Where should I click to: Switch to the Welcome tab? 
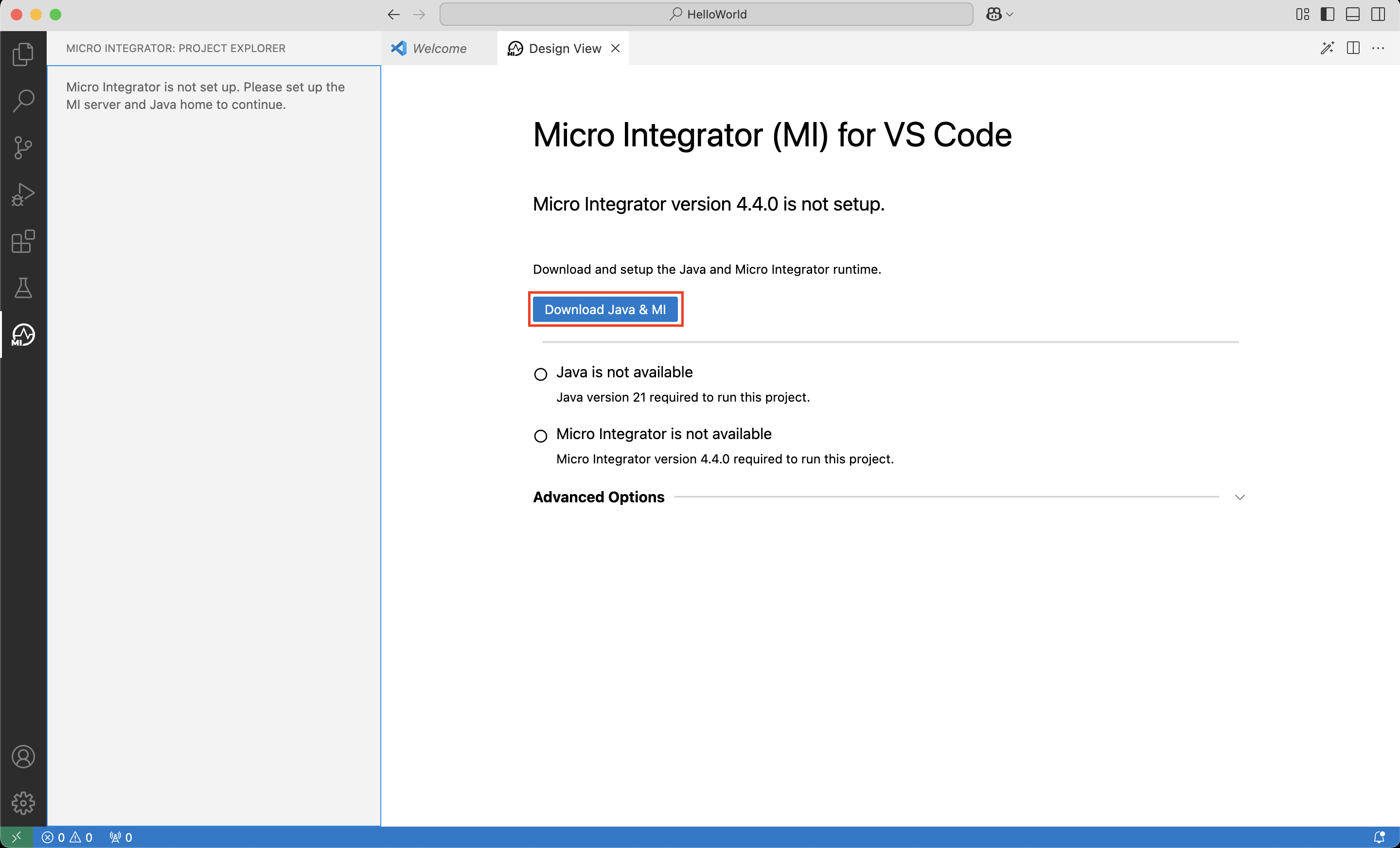(x=439, y=48)
